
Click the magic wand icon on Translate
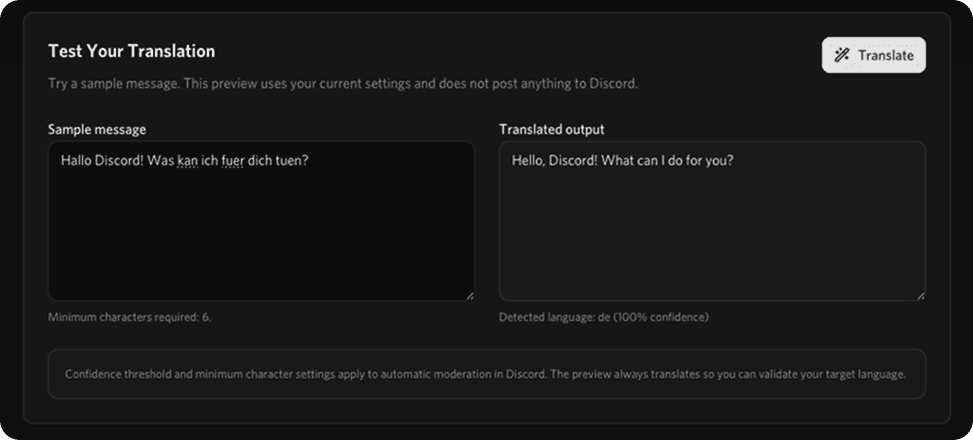click(x=842, y=56)
